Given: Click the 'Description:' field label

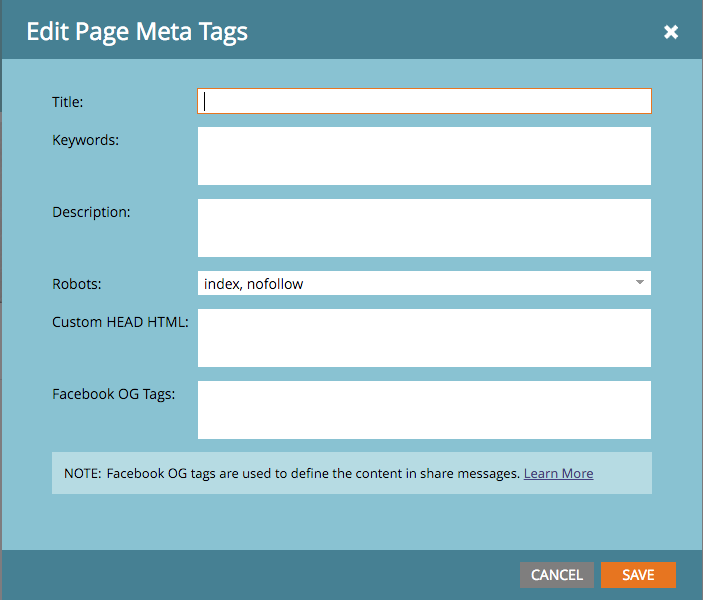Looking at the screenshot, I should click(91, 212).
